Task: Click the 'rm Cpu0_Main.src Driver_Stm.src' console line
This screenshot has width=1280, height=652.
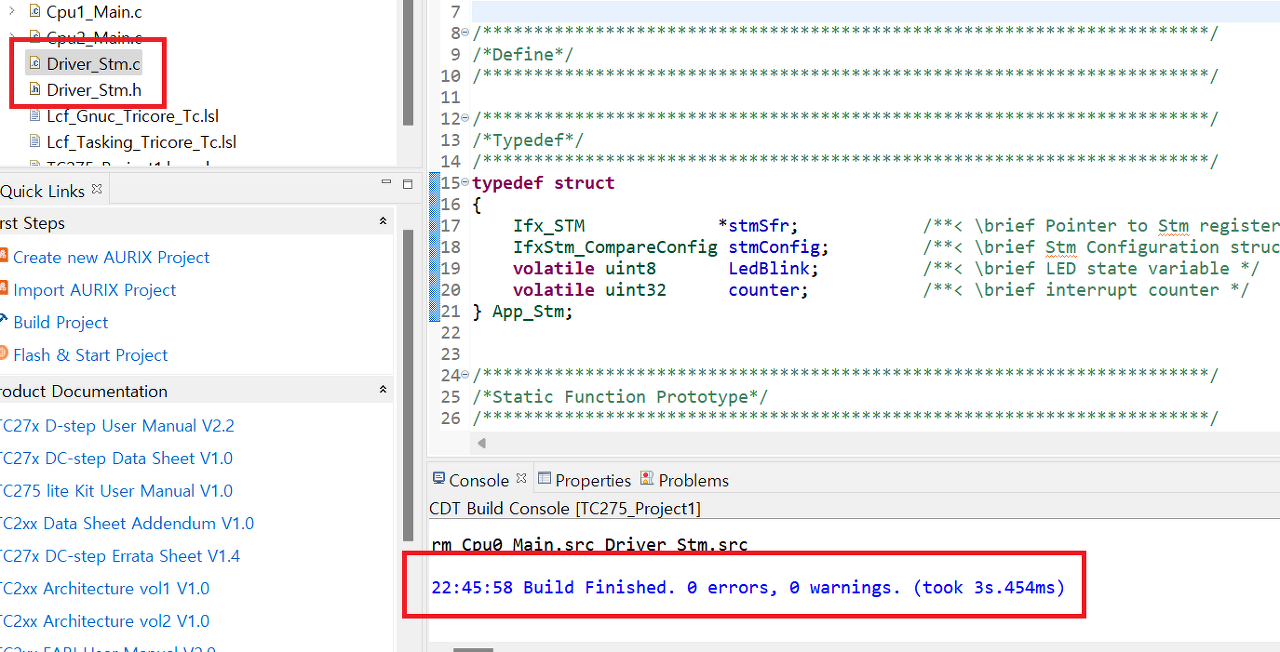Action: 590,545
